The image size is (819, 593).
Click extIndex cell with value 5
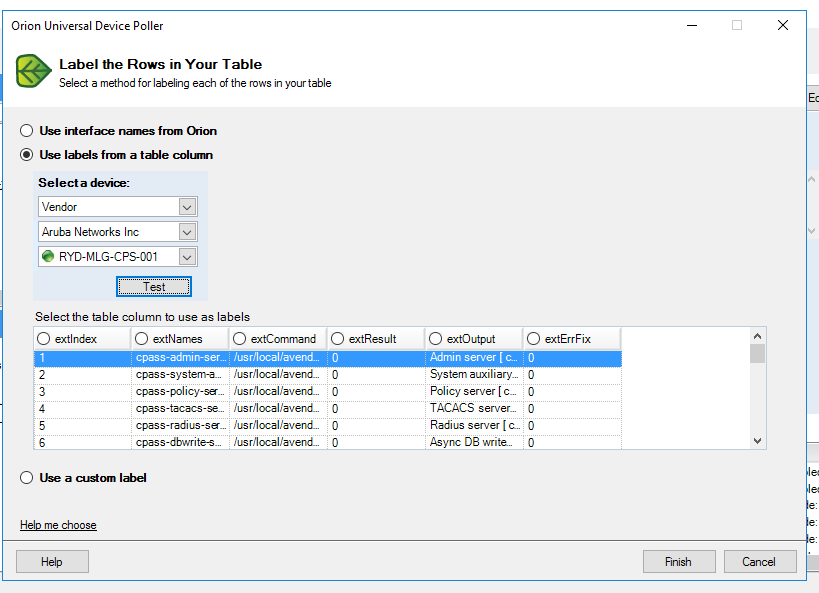pos(83,426)
